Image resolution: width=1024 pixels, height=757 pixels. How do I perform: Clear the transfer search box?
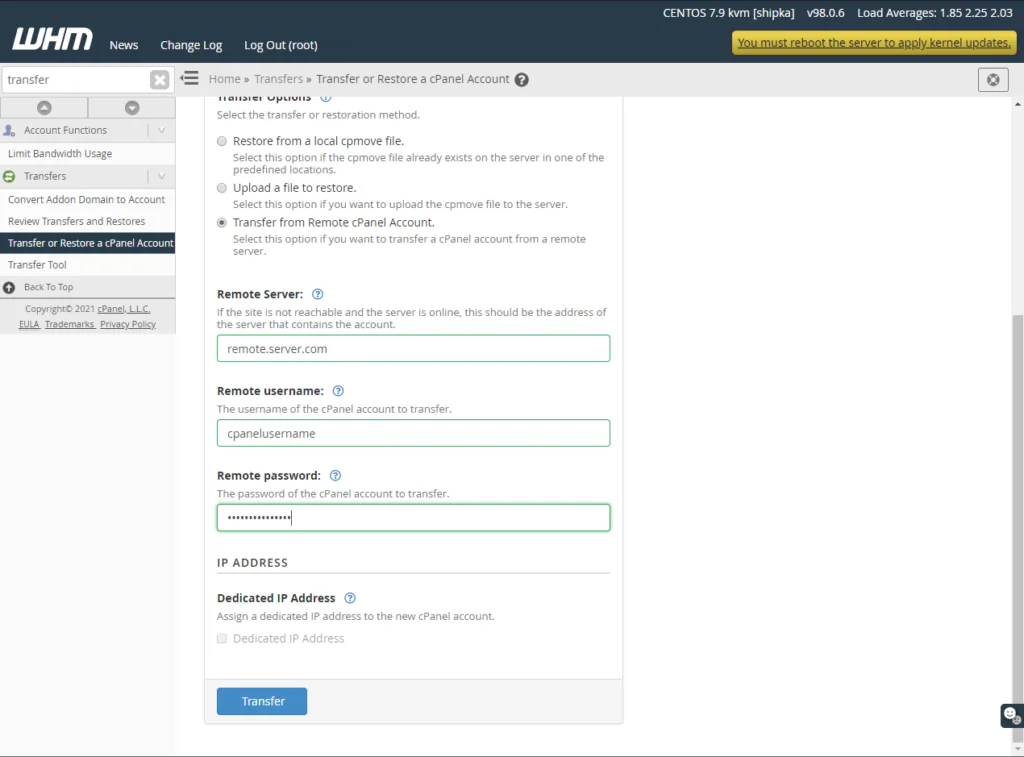coord(160,79)
